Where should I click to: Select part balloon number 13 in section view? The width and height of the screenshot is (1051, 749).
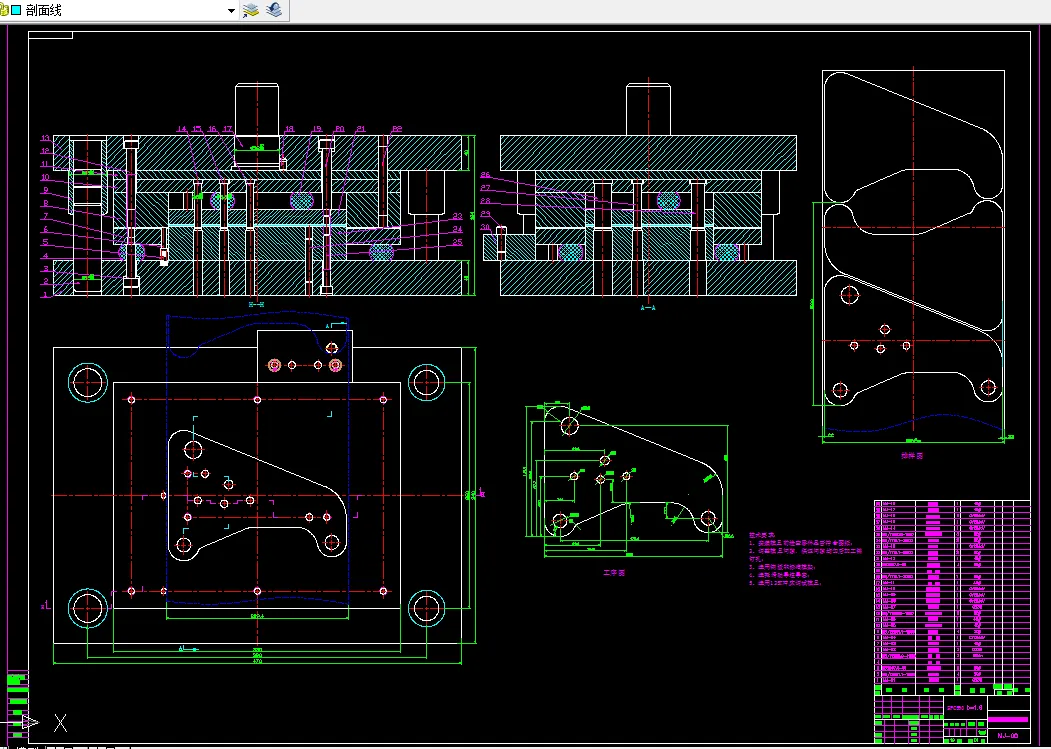pos(45,138)
